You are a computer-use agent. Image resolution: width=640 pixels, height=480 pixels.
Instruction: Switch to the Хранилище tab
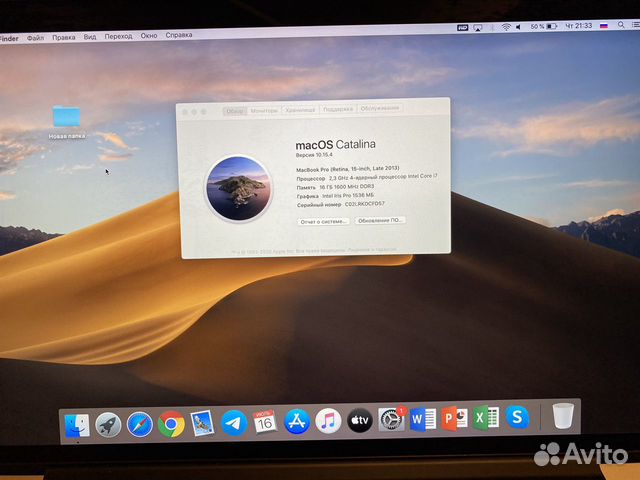[300, 109]
